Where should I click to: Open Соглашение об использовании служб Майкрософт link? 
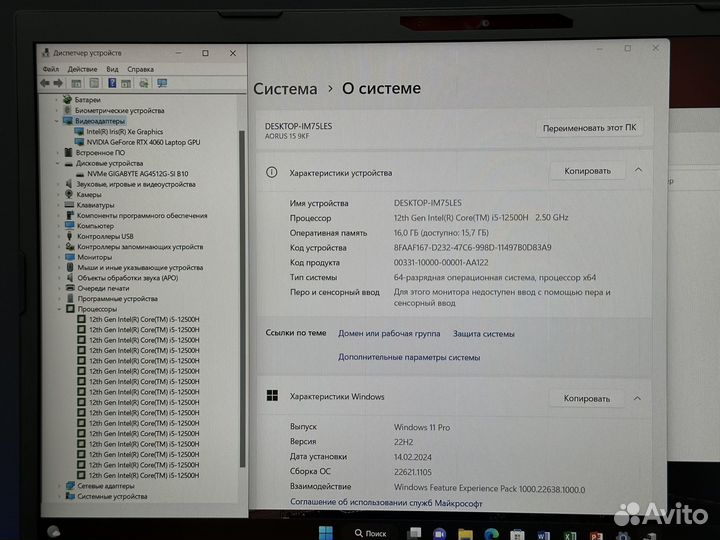[x=386, y=503]
